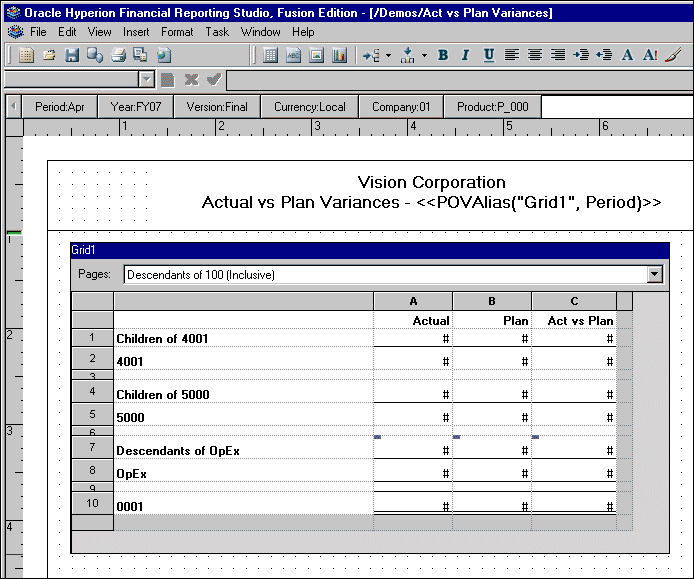Open the insert column dropdown arrow
The height and width of the screenshot is (579, 694).
pos(424,55)
